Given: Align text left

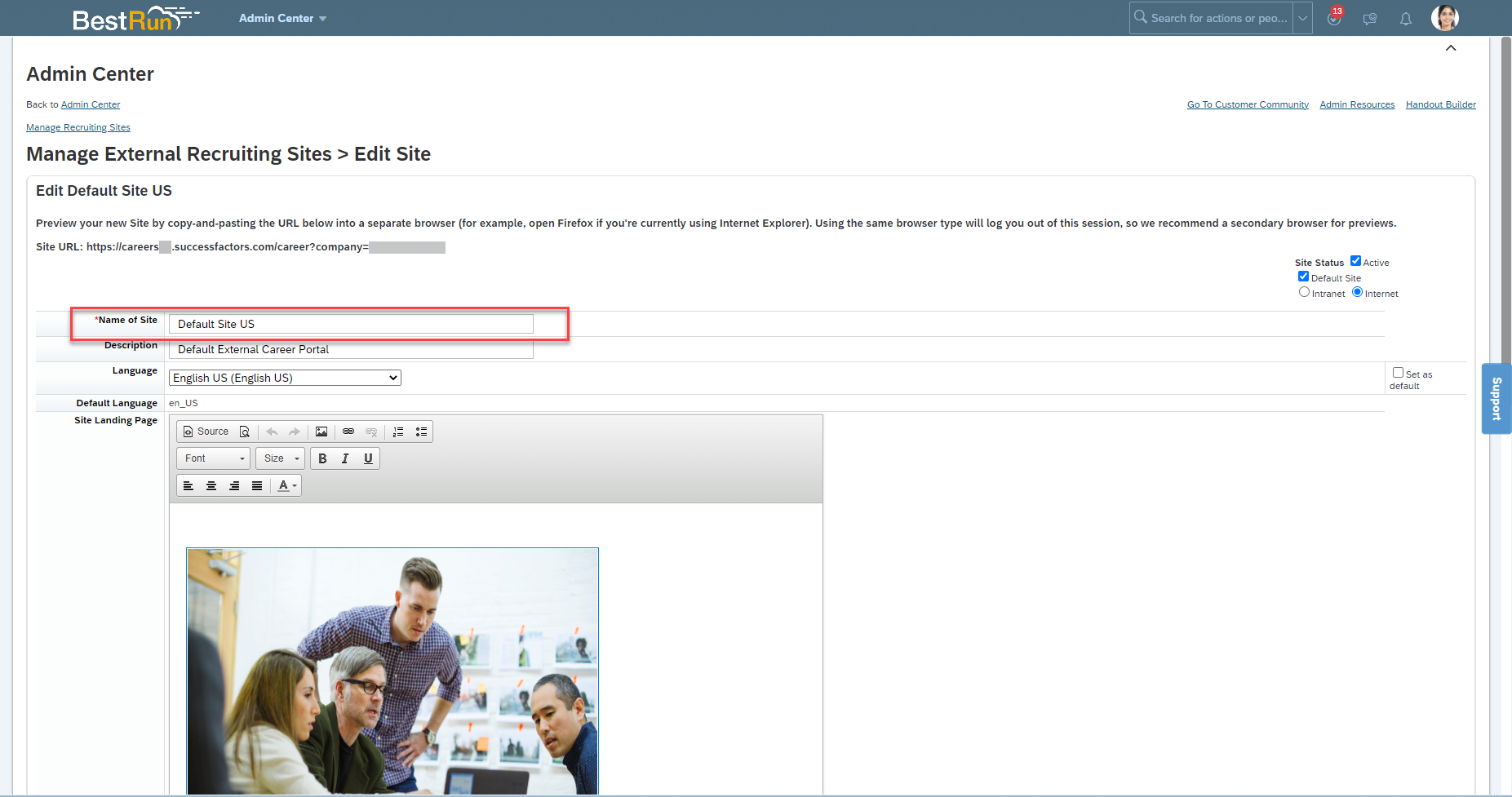Looking at the screenshot, I should 188,485.
